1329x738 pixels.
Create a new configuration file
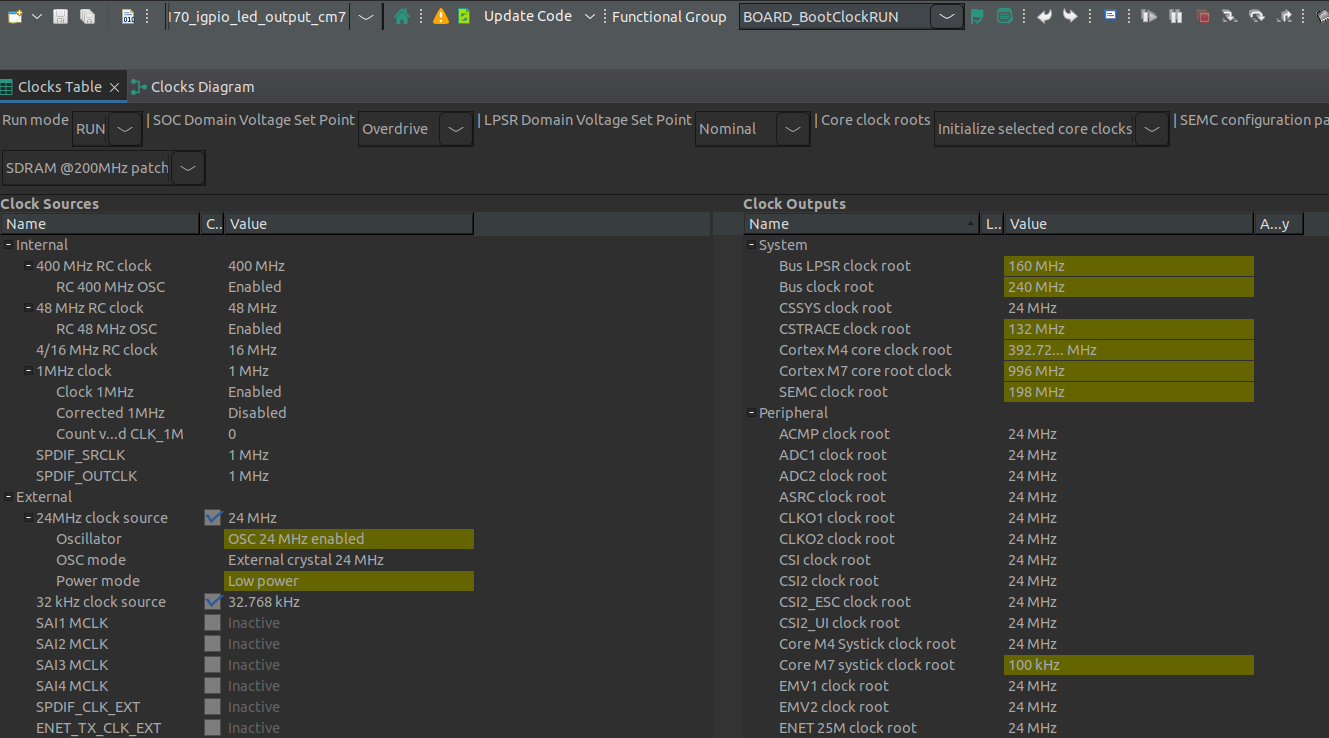click(15, 16)
